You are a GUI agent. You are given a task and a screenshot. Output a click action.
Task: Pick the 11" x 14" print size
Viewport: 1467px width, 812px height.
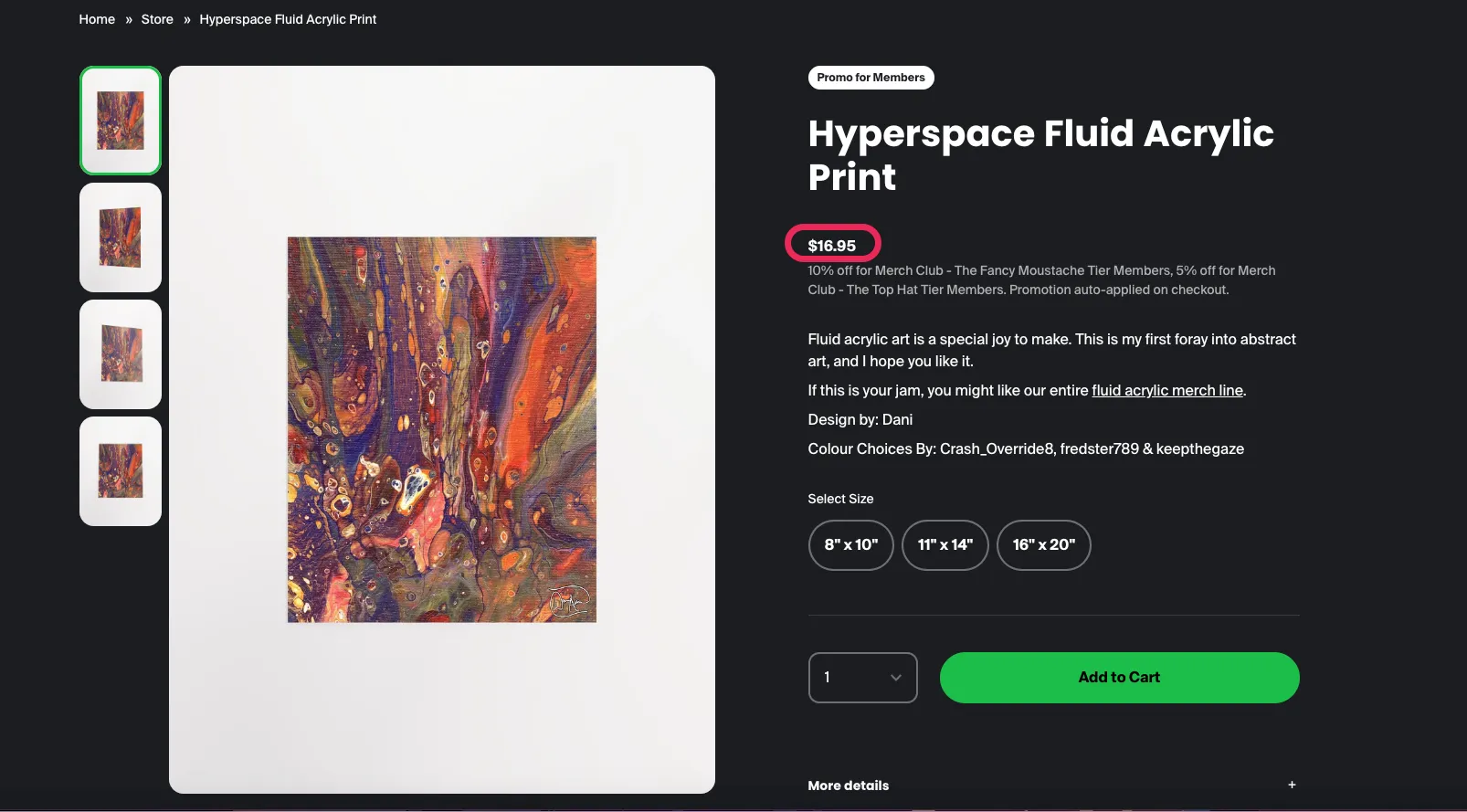tap(945, 545)
